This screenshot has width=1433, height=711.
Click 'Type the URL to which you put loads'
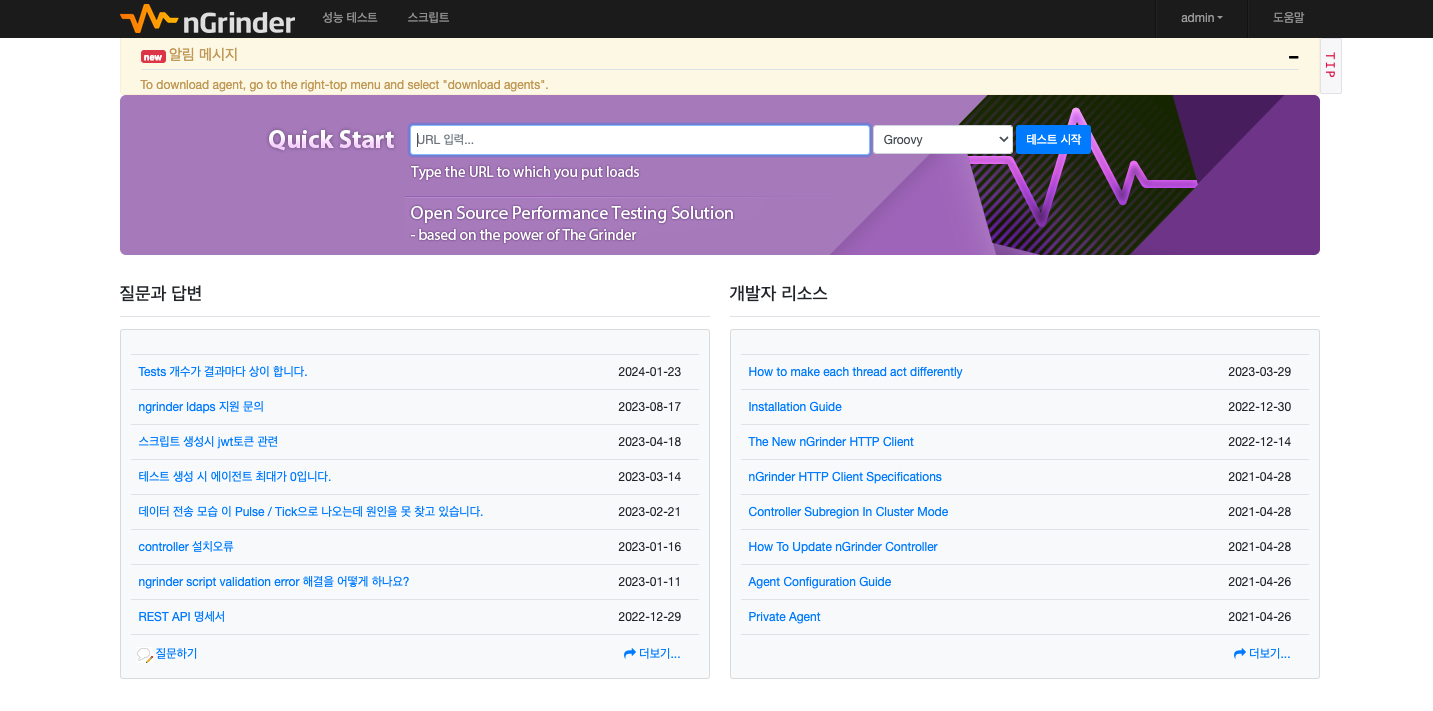[525, 172]
